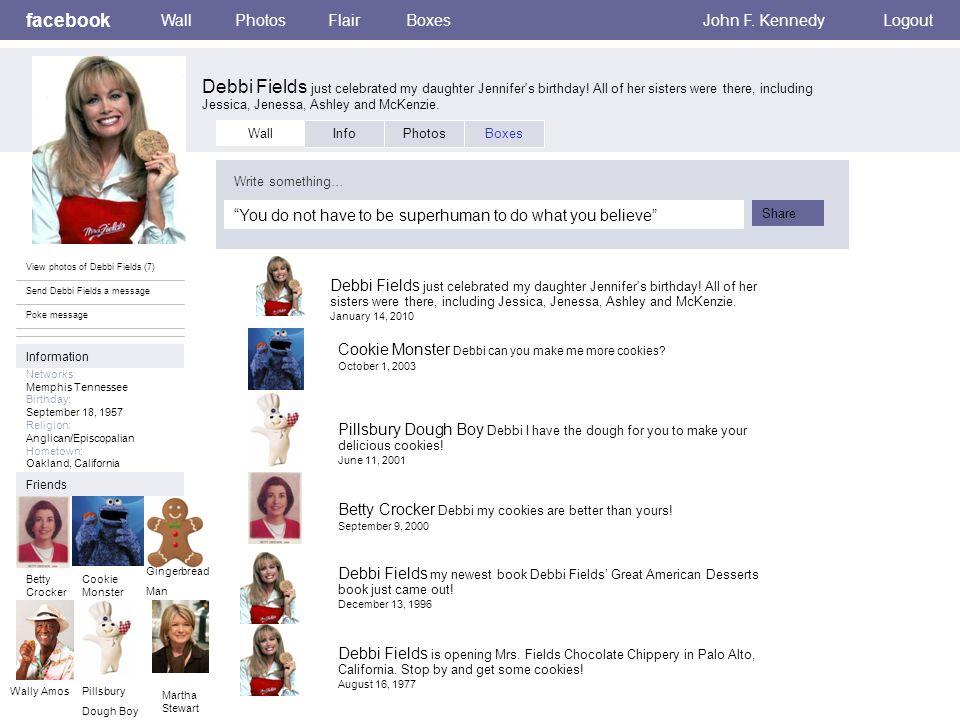Switch to the profile Wall tab
This screenshot has width=960, height=720.
point(260,133)
